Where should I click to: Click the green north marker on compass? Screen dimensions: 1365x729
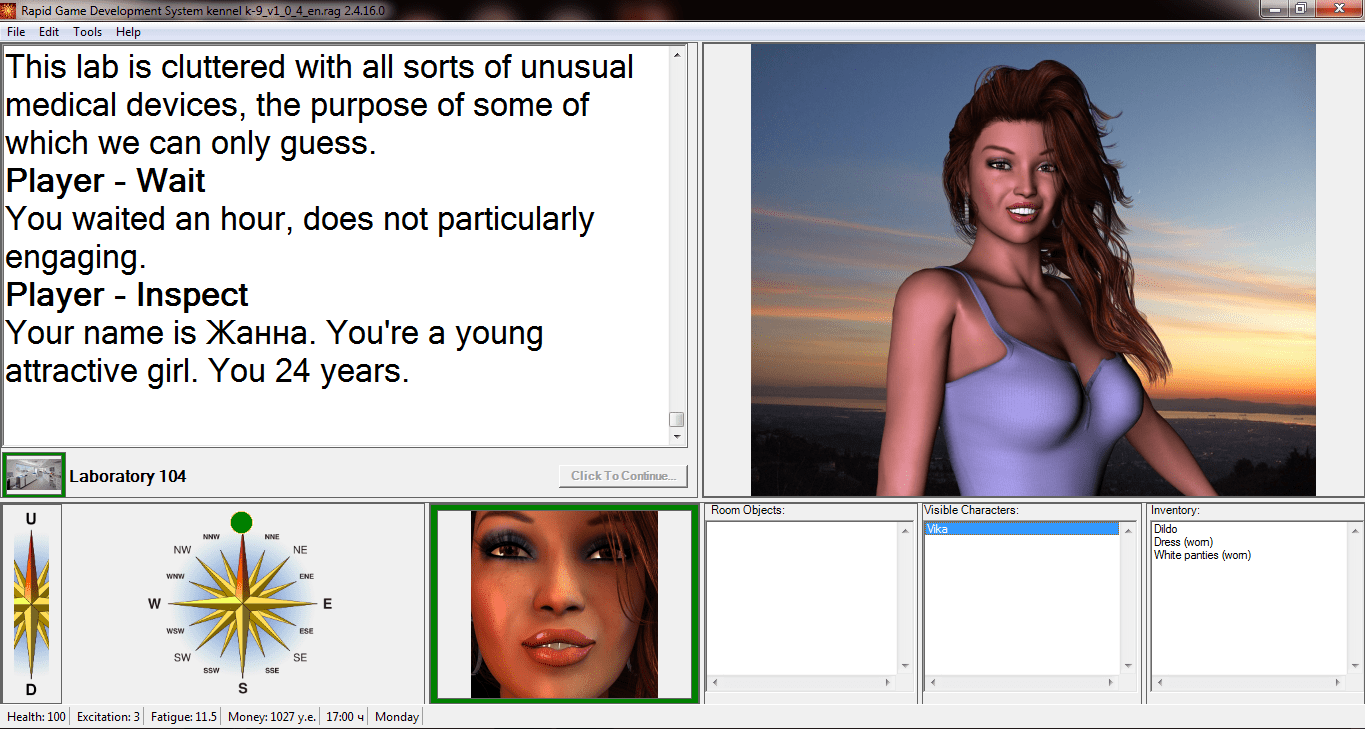[241, 522]
